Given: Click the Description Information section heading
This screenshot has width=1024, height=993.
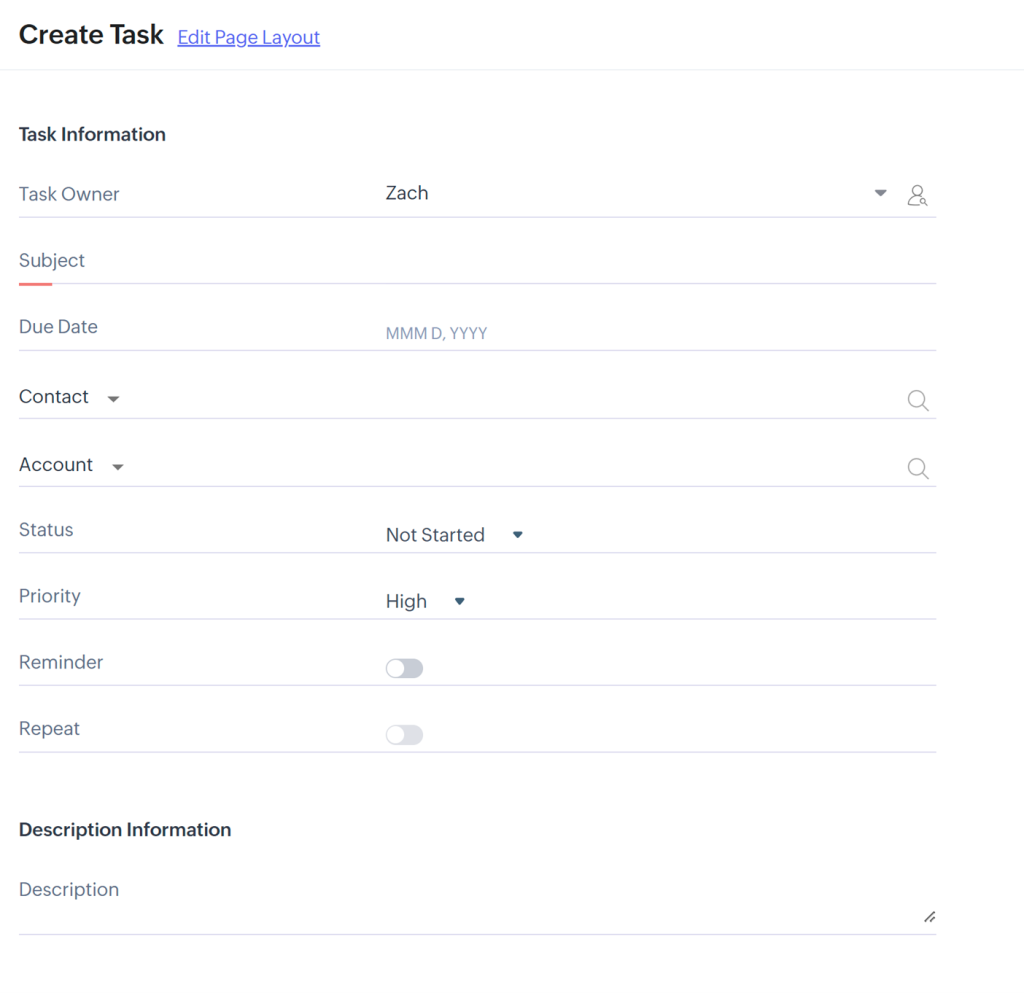Looking at the screenshot, I should [125, 829].
